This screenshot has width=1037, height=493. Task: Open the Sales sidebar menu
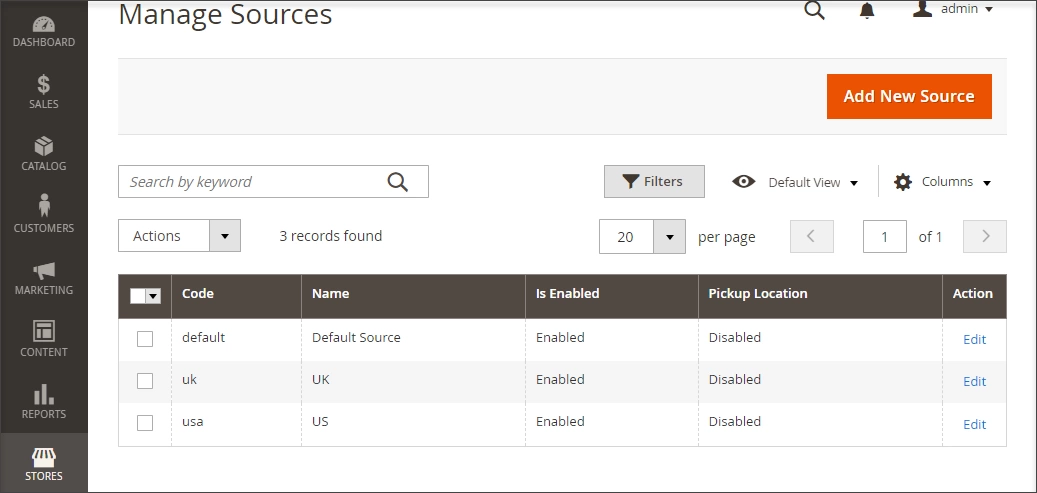pos(44,91)
